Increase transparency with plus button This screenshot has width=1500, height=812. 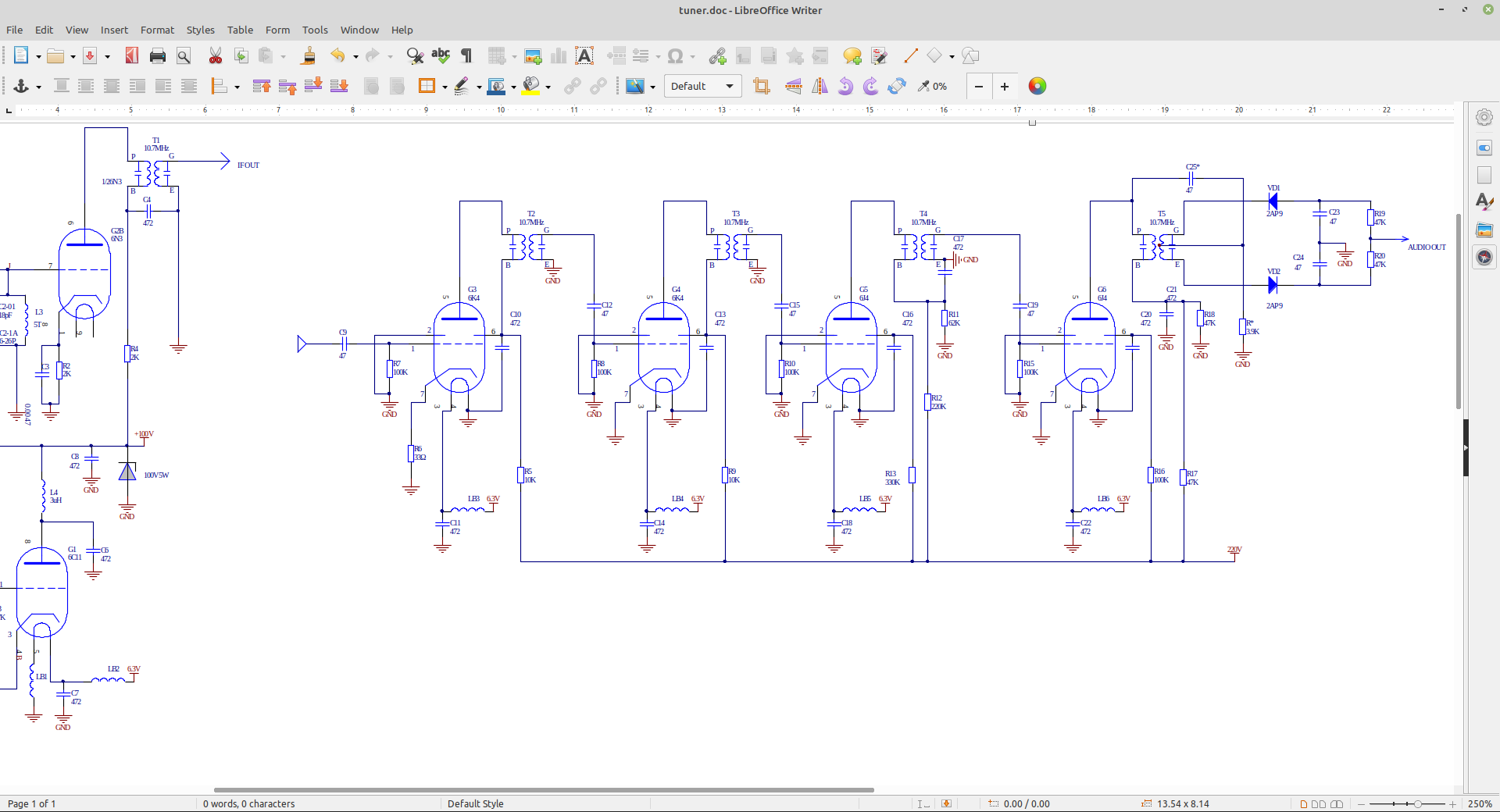(x=1005, y=86)
